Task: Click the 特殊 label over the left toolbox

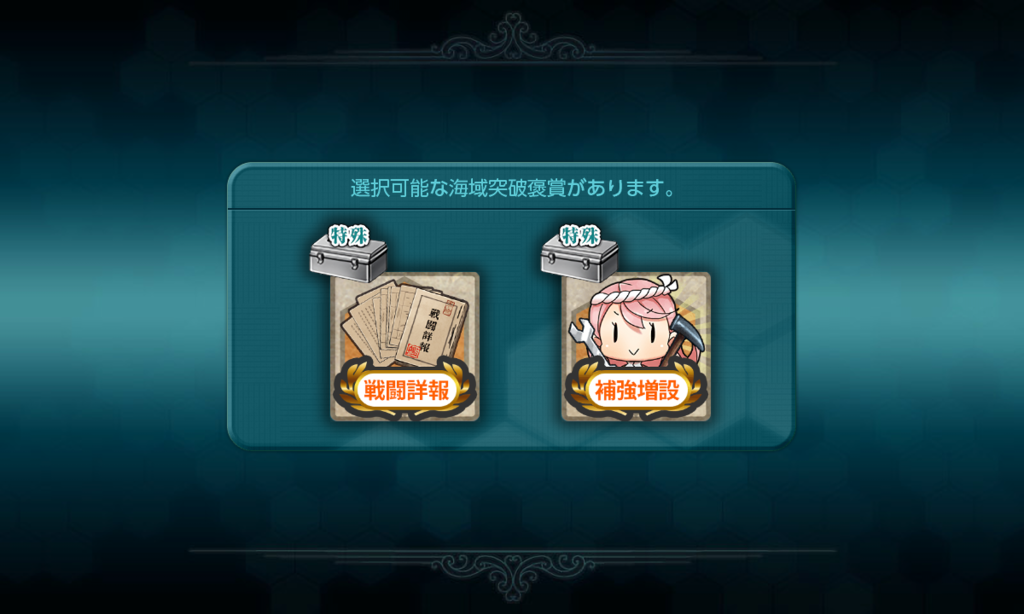Action: [x=348, y=236]
